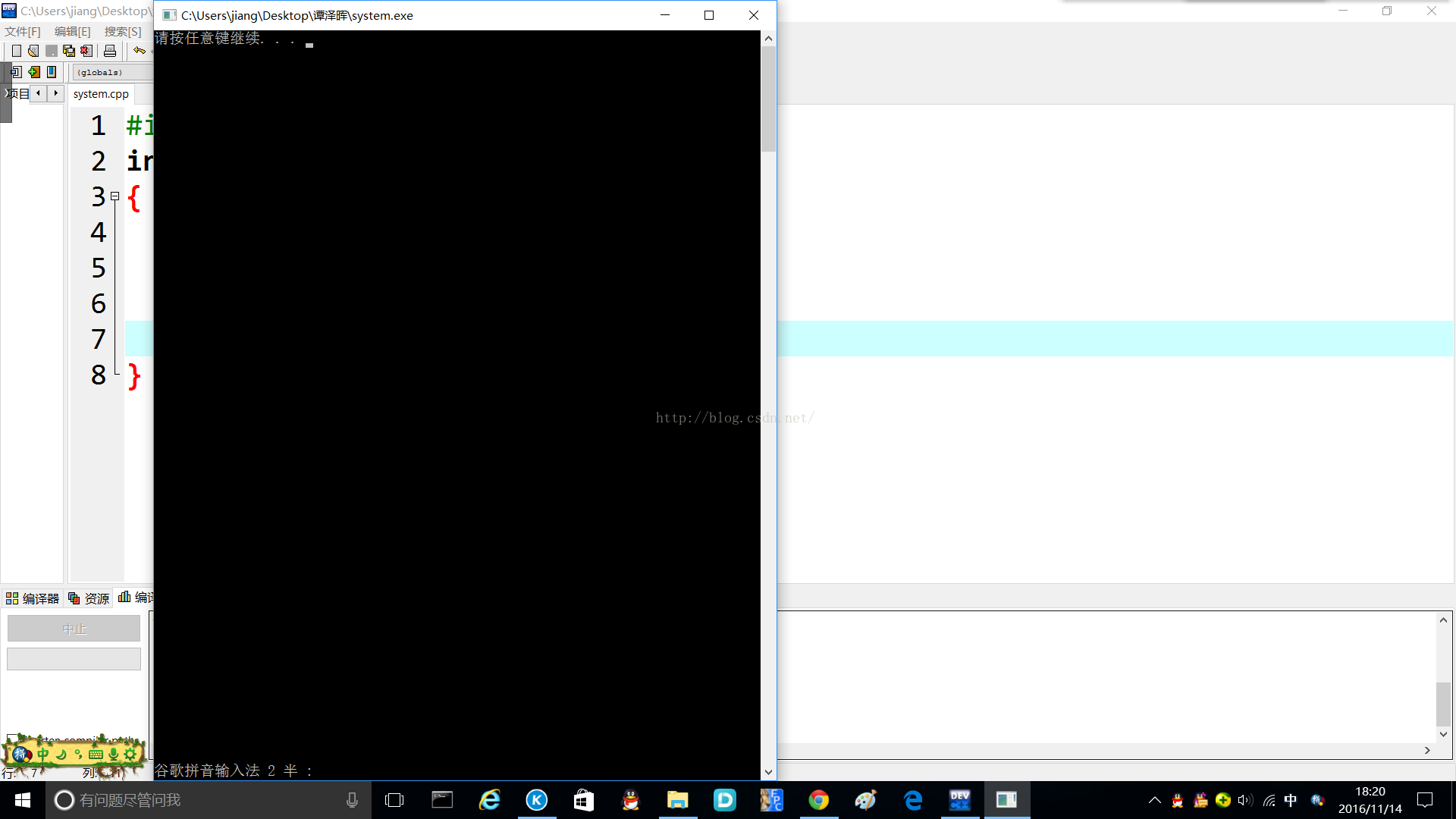Toggle the IME Chinese/English 中 mode
Image resolution: width=1456 pixels, height=819 pixels.
tap(43, 754)
